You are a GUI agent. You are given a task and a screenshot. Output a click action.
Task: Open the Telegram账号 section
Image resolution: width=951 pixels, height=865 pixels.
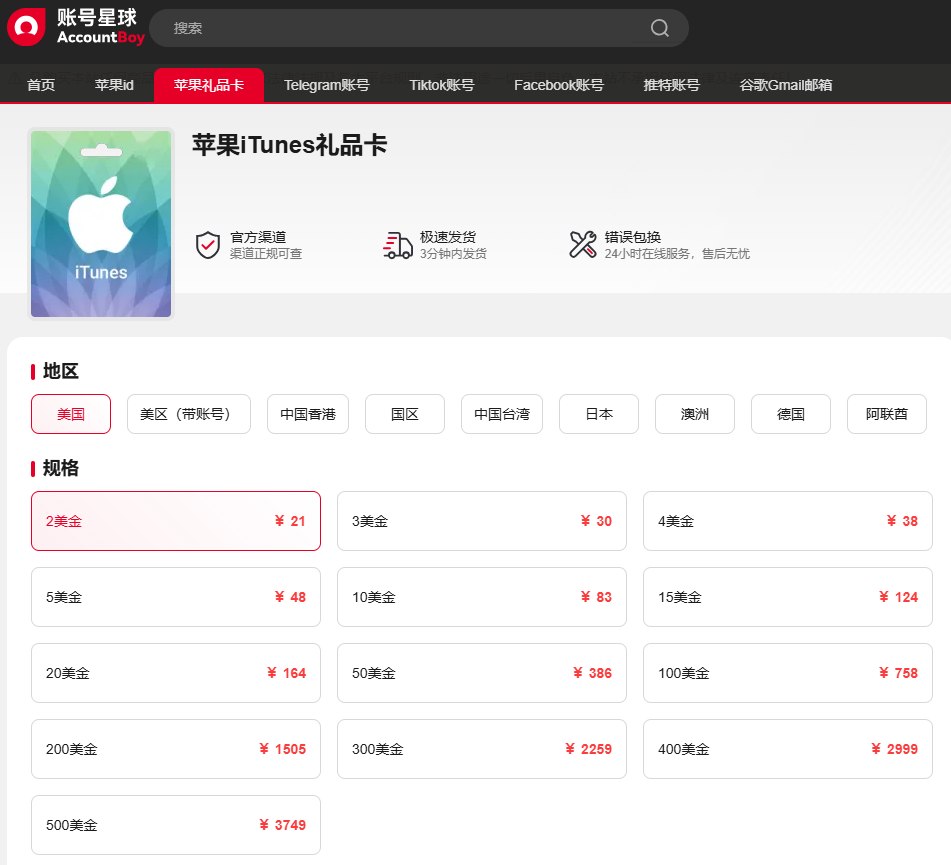click(x=327, y=85)
